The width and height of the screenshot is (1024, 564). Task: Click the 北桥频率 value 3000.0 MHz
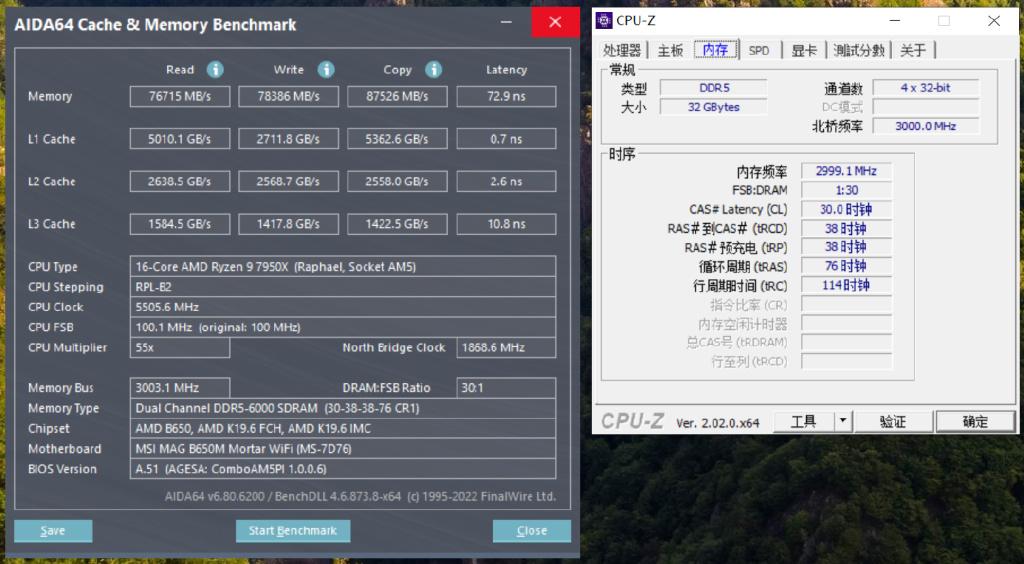pyautogui.click(x=925, y=126)
